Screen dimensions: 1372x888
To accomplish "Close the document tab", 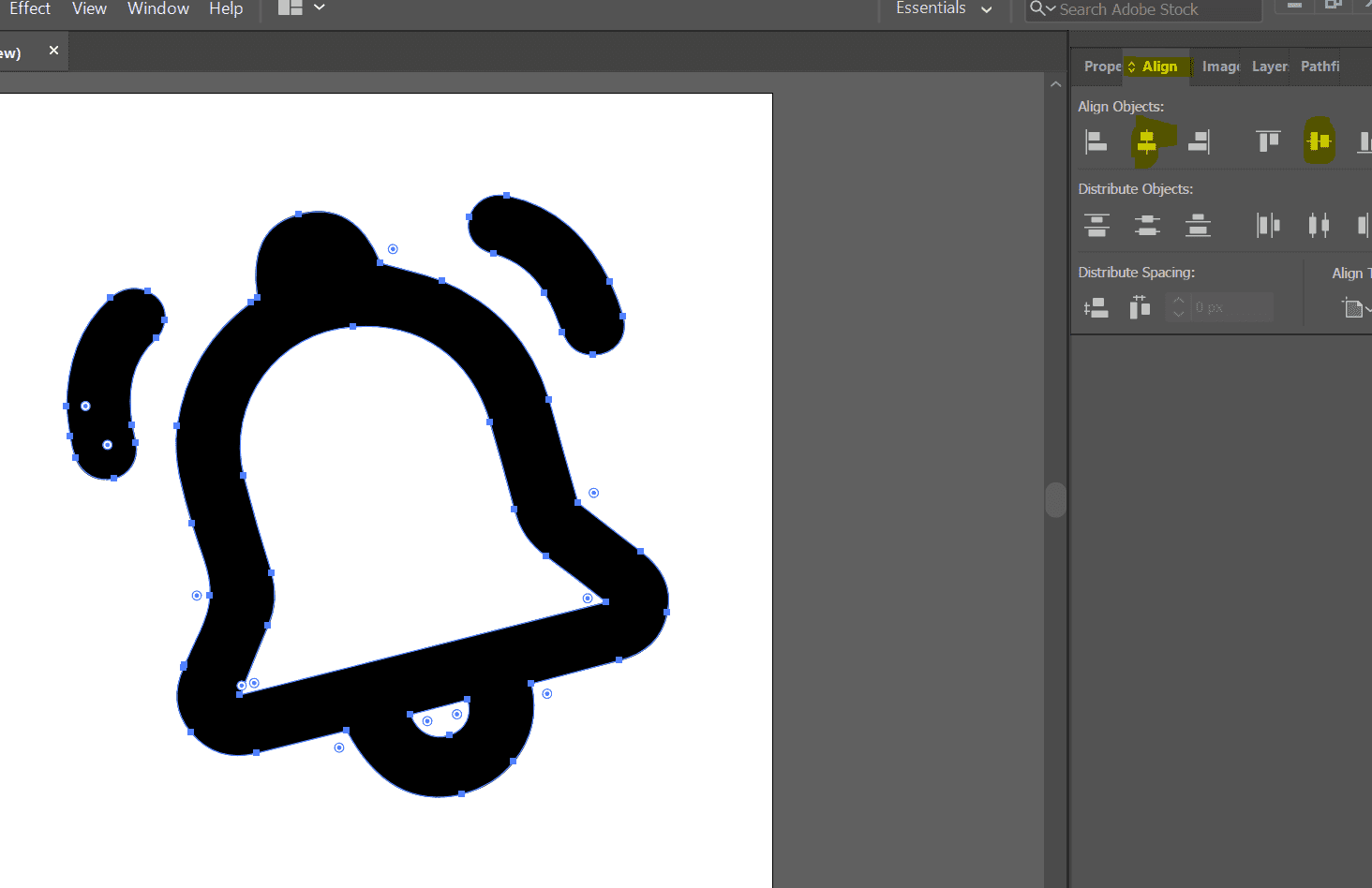I will [x=53, y=51].
